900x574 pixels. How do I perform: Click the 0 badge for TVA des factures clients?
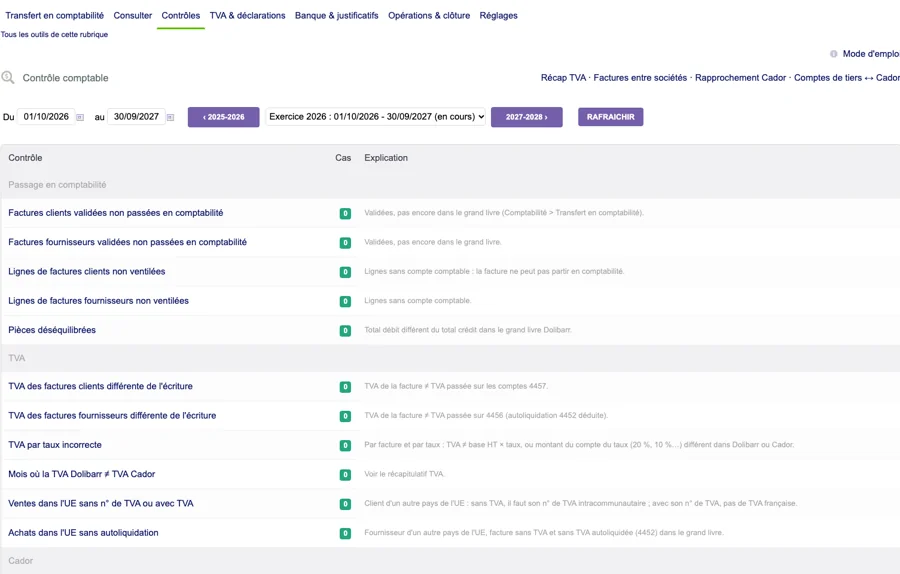[x=345, y=387]
